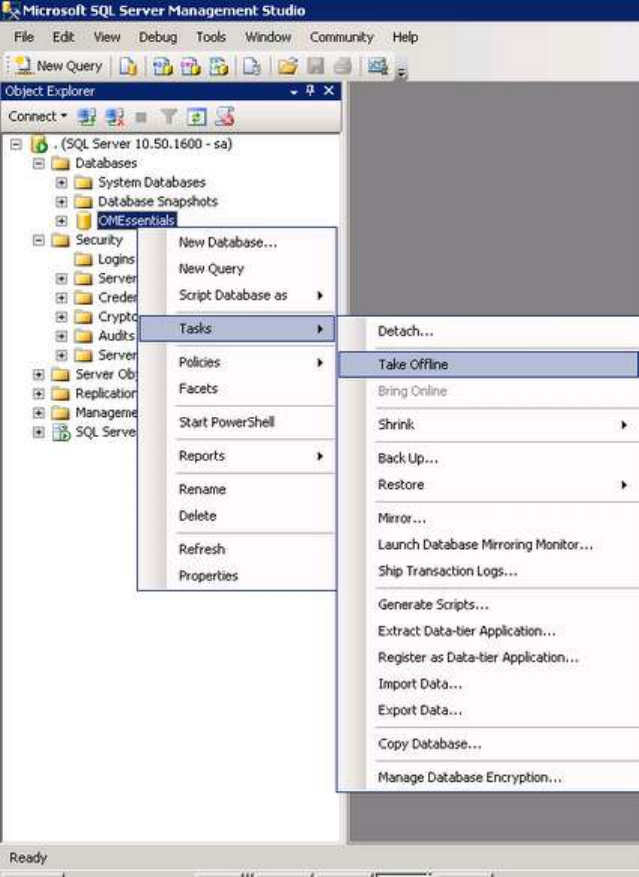Expand the Database Snapshots folder
The width and height of the screenshot is (639, 877).
[61, 201]
